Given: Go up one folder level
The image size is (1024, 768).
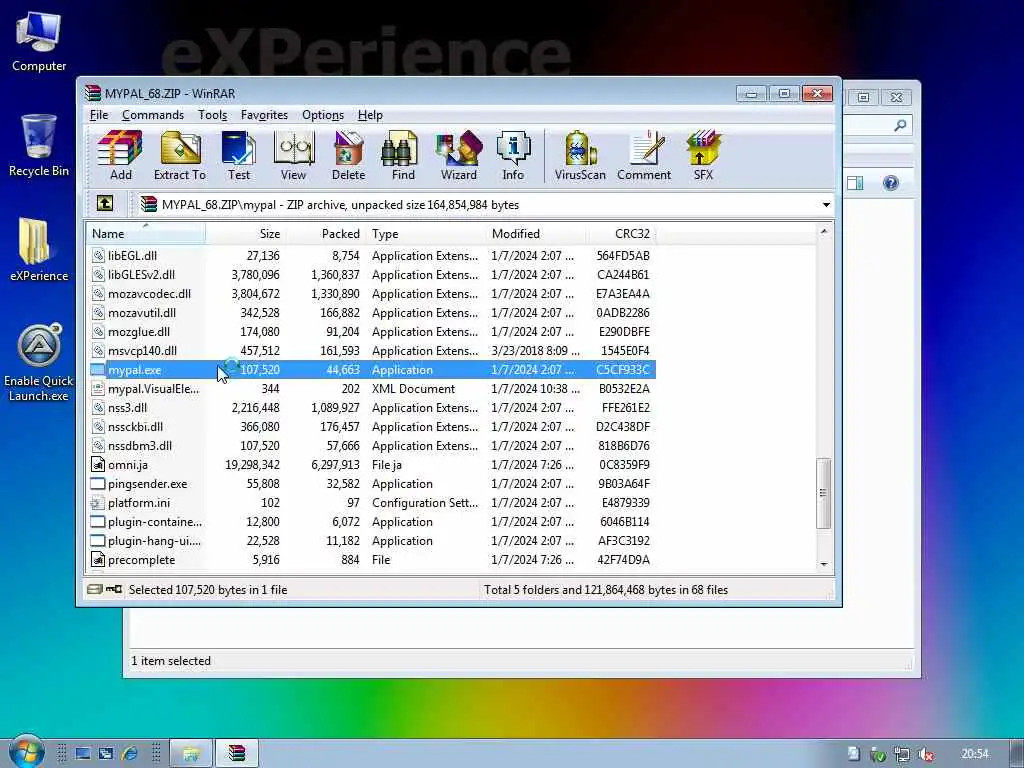Looking at the screenshot, I should tap(104, 204).
